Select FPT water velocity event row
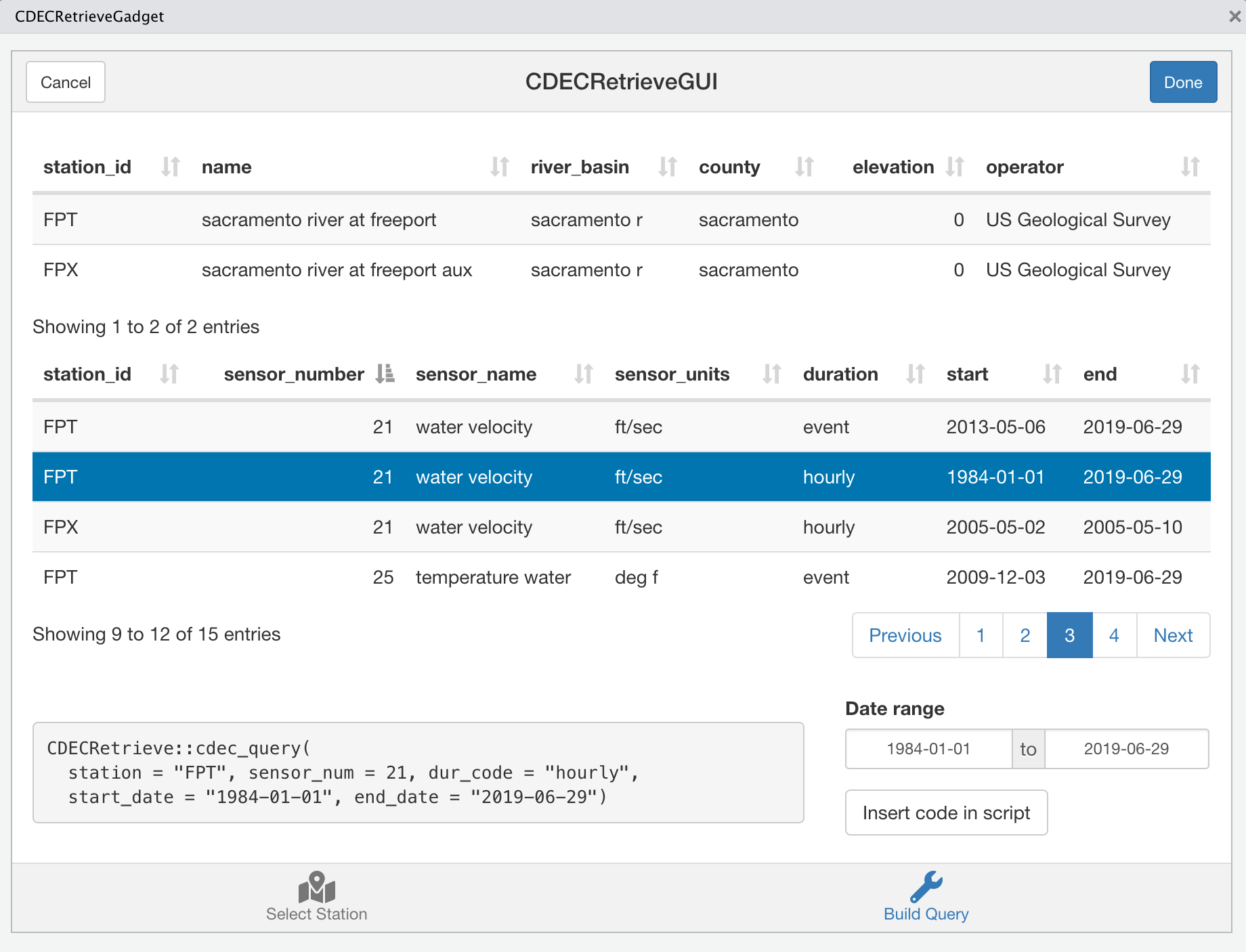 pos(622,427)
